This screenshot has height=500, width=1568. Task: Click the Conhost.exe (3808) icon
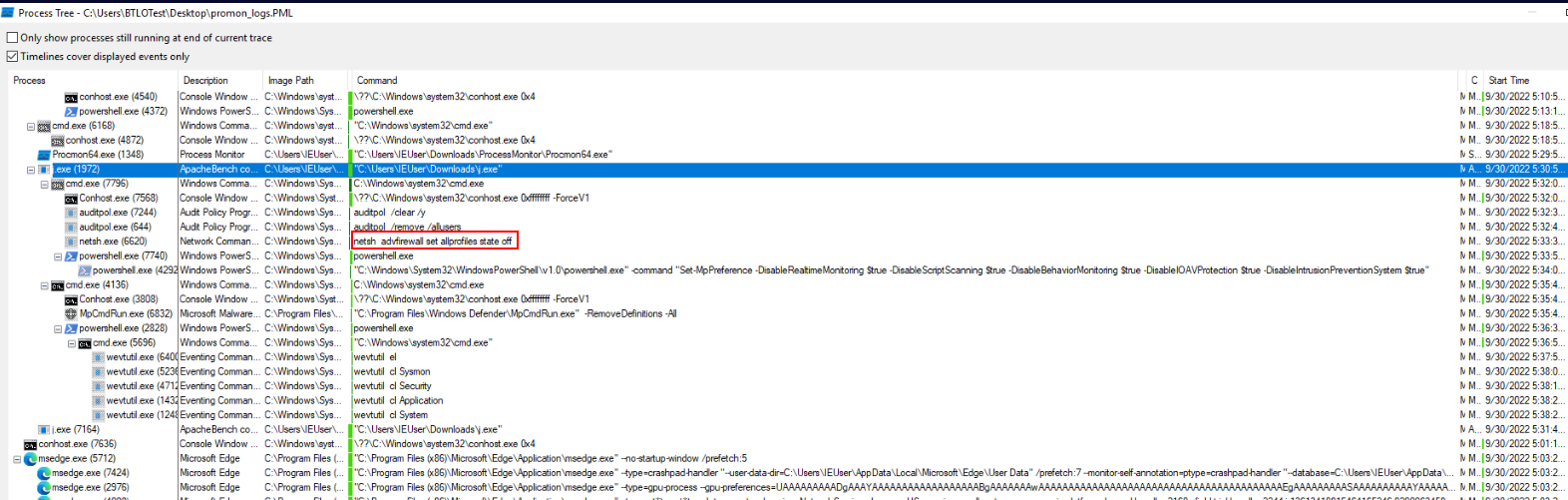(71, 299)
